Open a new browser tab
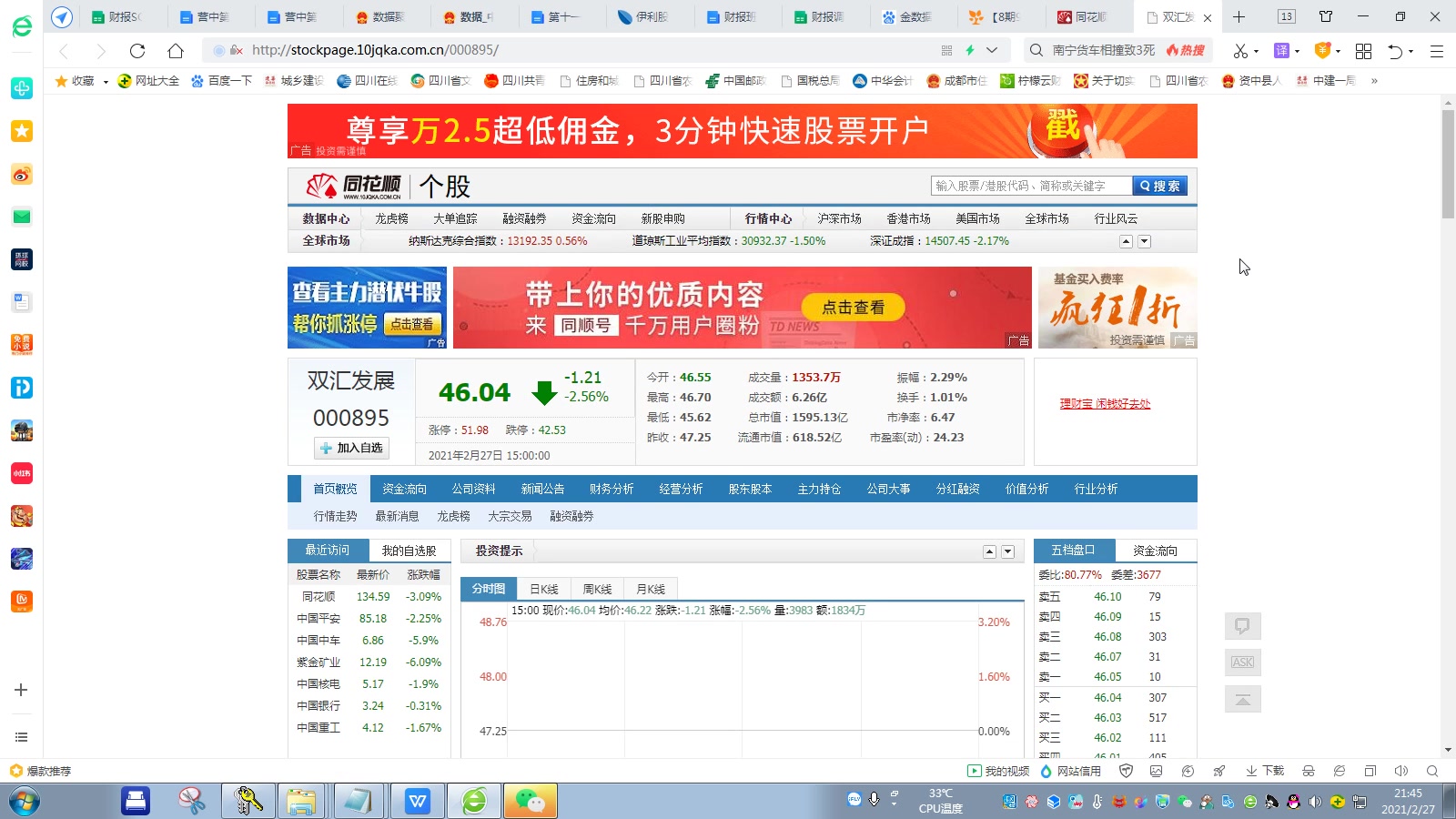 click(x=1239, y=16)
